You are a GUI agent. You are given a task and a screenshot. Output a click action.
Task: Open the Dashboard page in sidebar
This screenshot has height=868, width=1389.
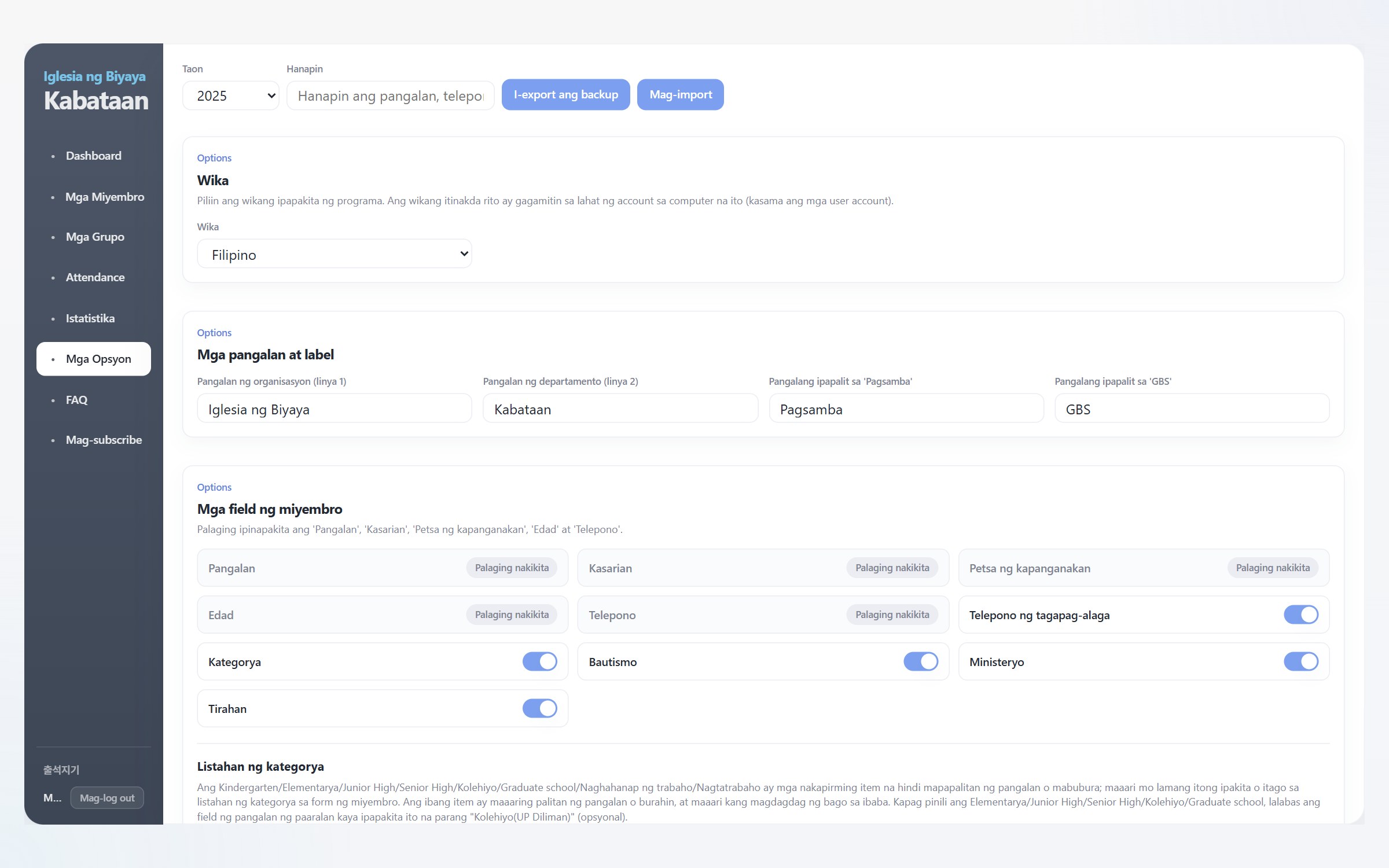coord(93,156)
